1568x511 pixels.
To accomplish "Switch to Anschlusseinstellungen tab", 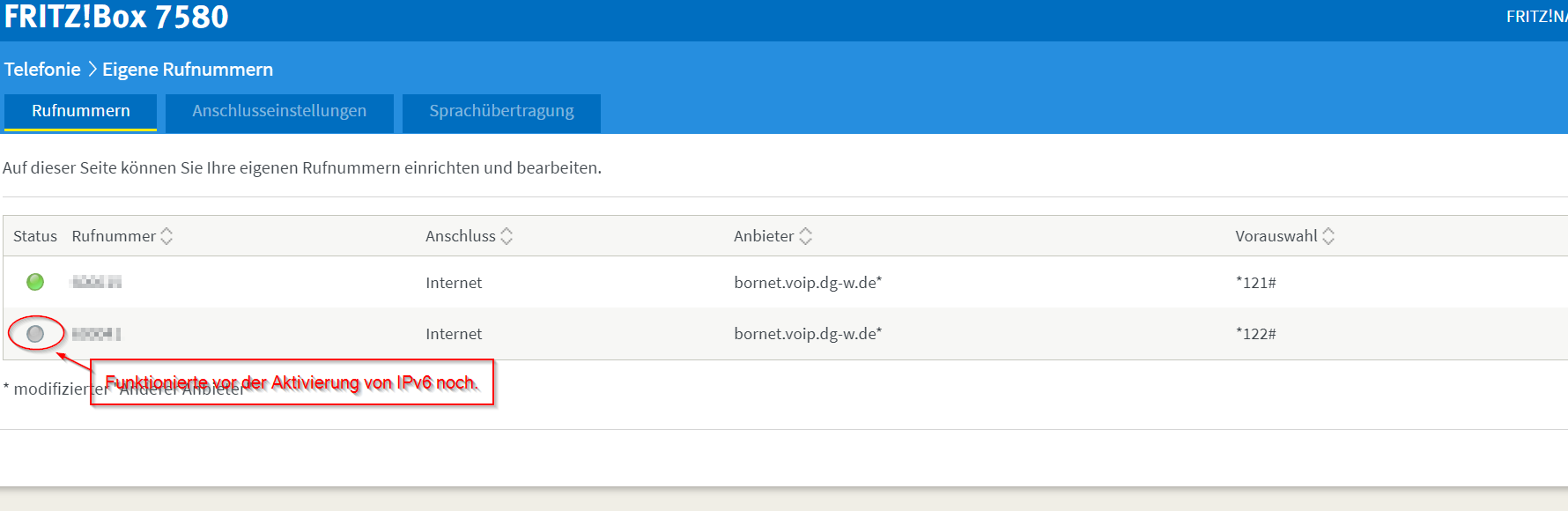I will 279,113.
